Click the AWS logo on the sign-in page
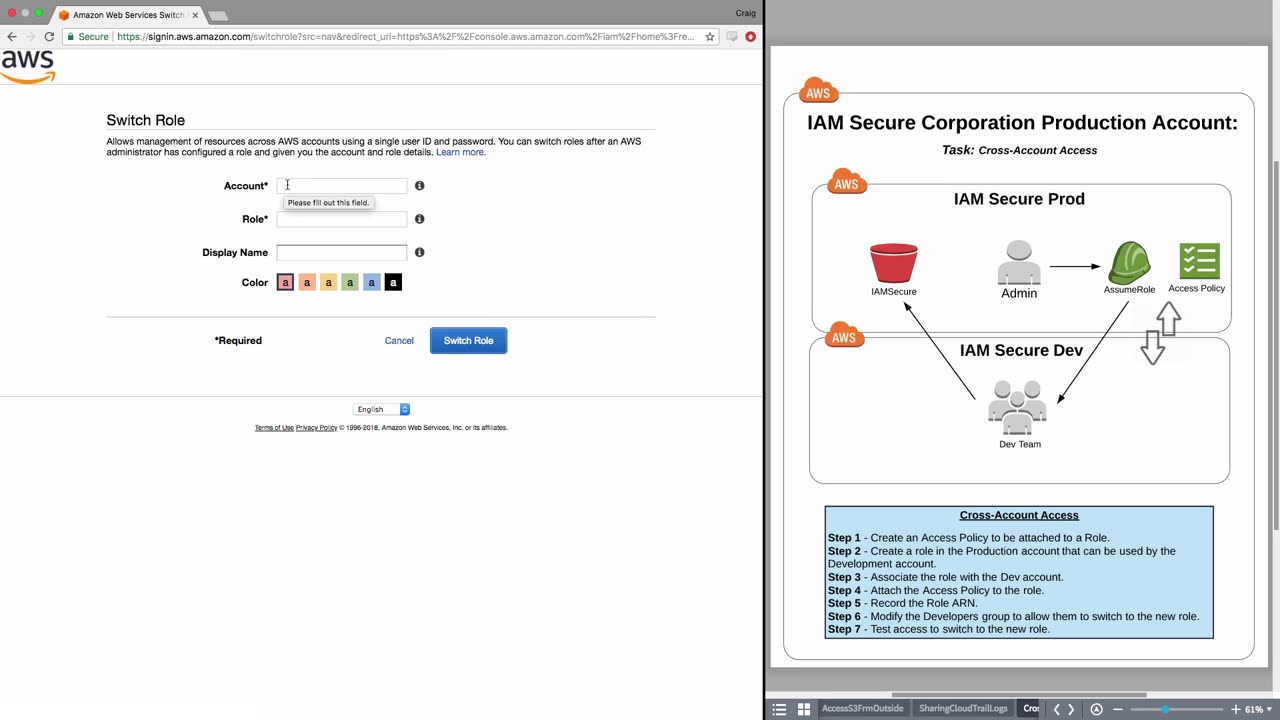The image size is (1280, 720). [28, 67]
